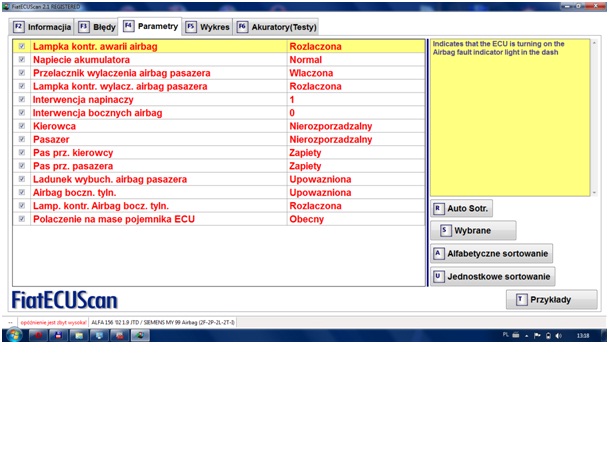Open the Action Center flag tray icon
Viewport: 609px width, 475px height.
click(538, 336)
